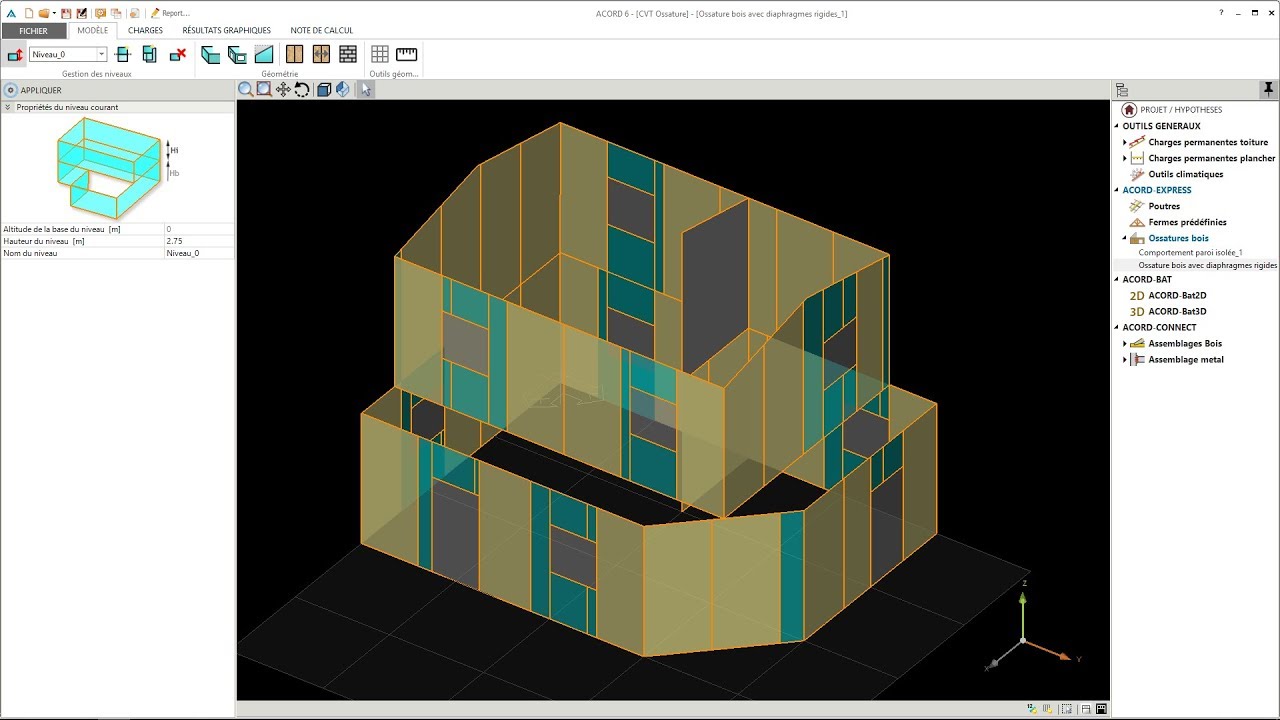Screen dimensions: 1280x720
Task: Expand Charges permanentes plancher
Action: [x=1125, y=159]
